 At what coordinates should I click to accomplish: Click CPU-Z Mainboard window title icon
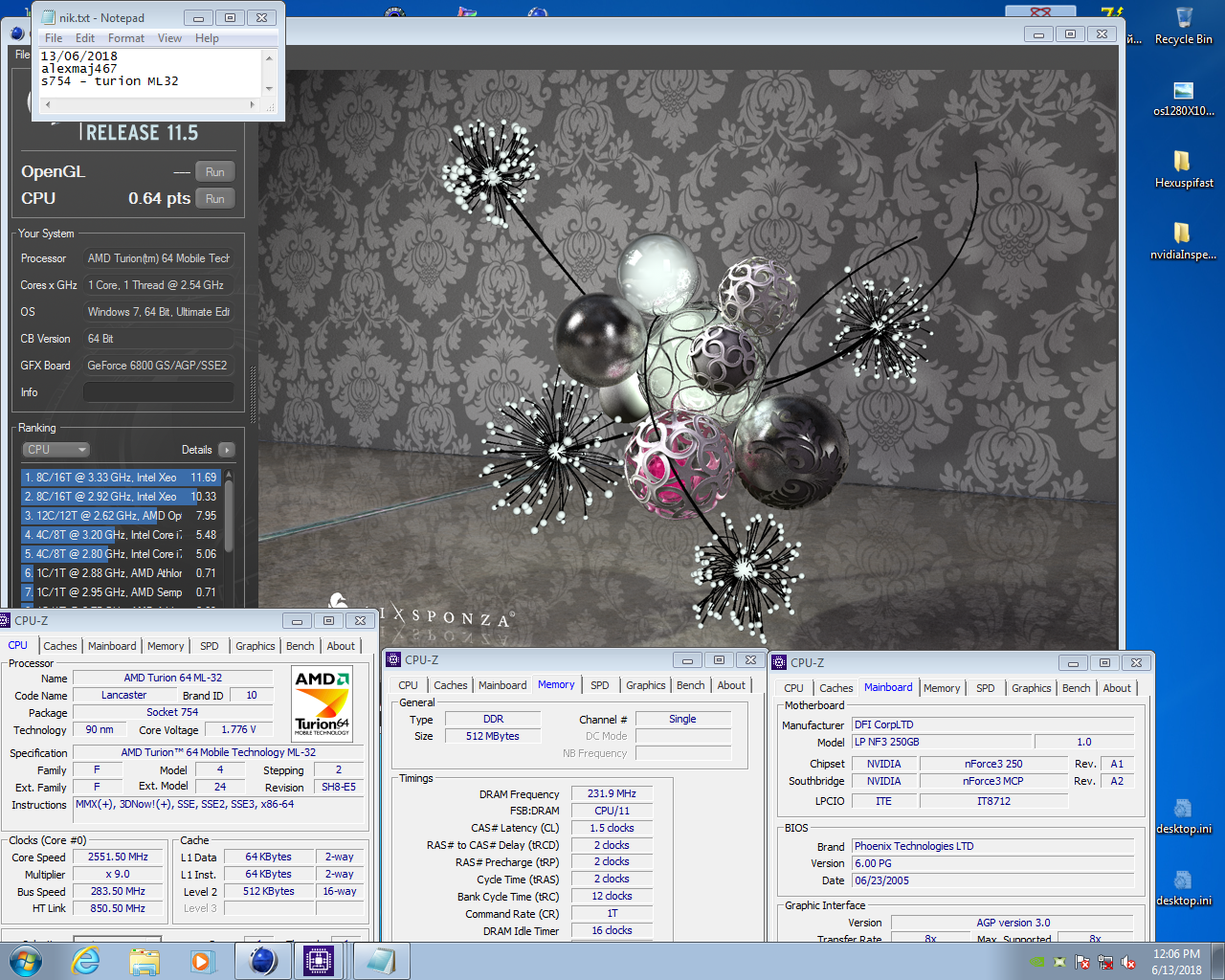click(x=779, y=662)
